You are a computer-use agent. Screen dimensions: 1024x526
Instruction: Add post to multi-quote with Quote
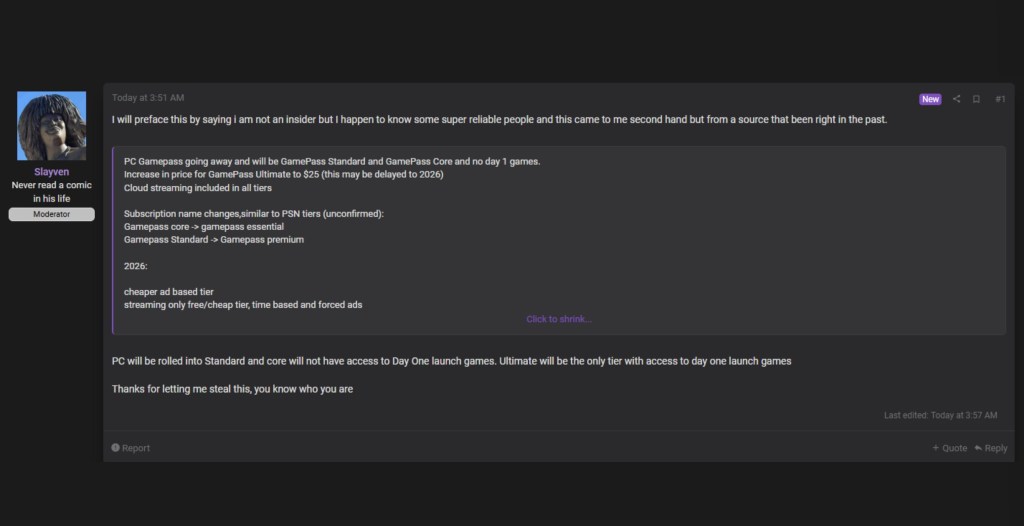coord(950,448)
